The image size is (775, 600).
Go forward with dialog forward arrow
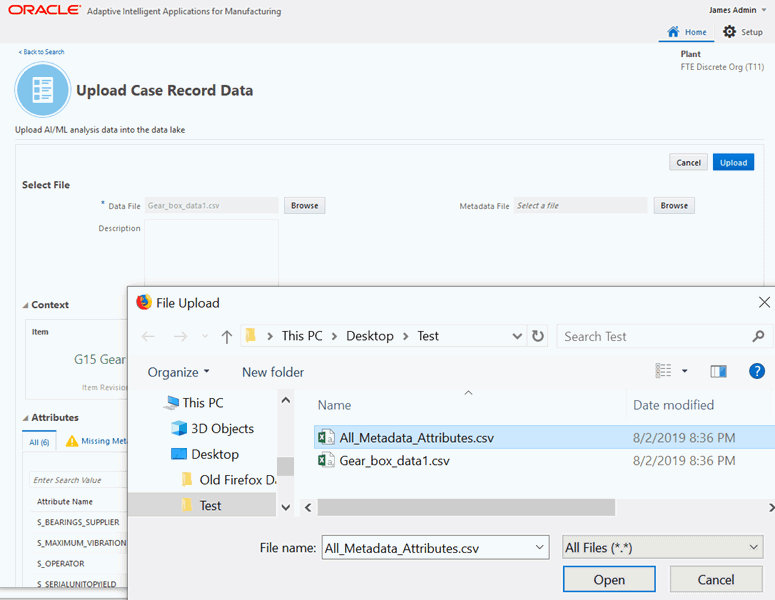pos(180,337)
